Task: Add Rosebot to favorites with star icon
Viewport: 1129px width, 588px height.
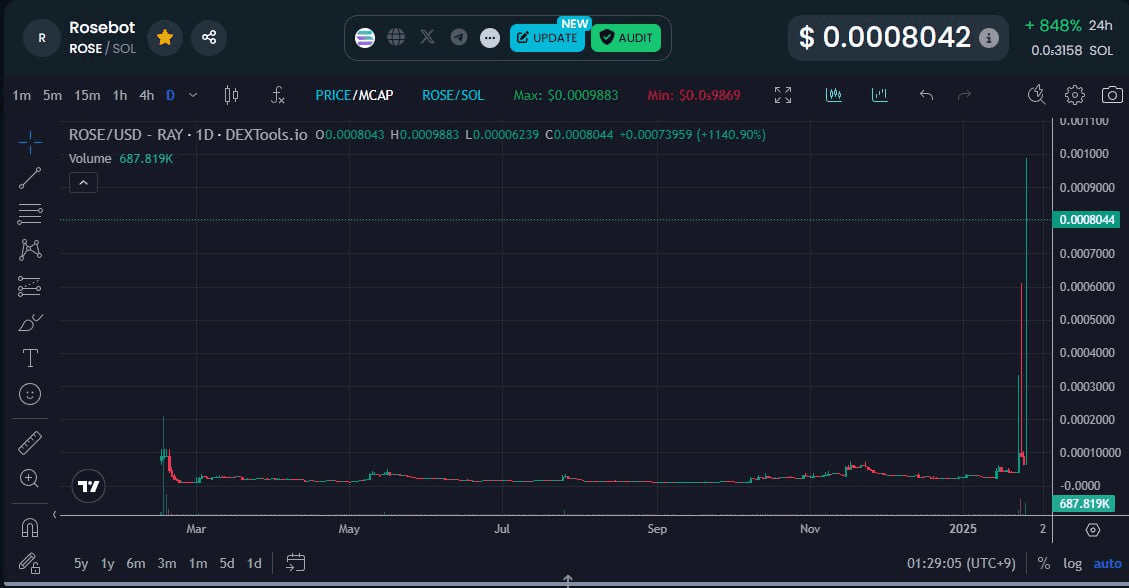Action: coord(165,37)
